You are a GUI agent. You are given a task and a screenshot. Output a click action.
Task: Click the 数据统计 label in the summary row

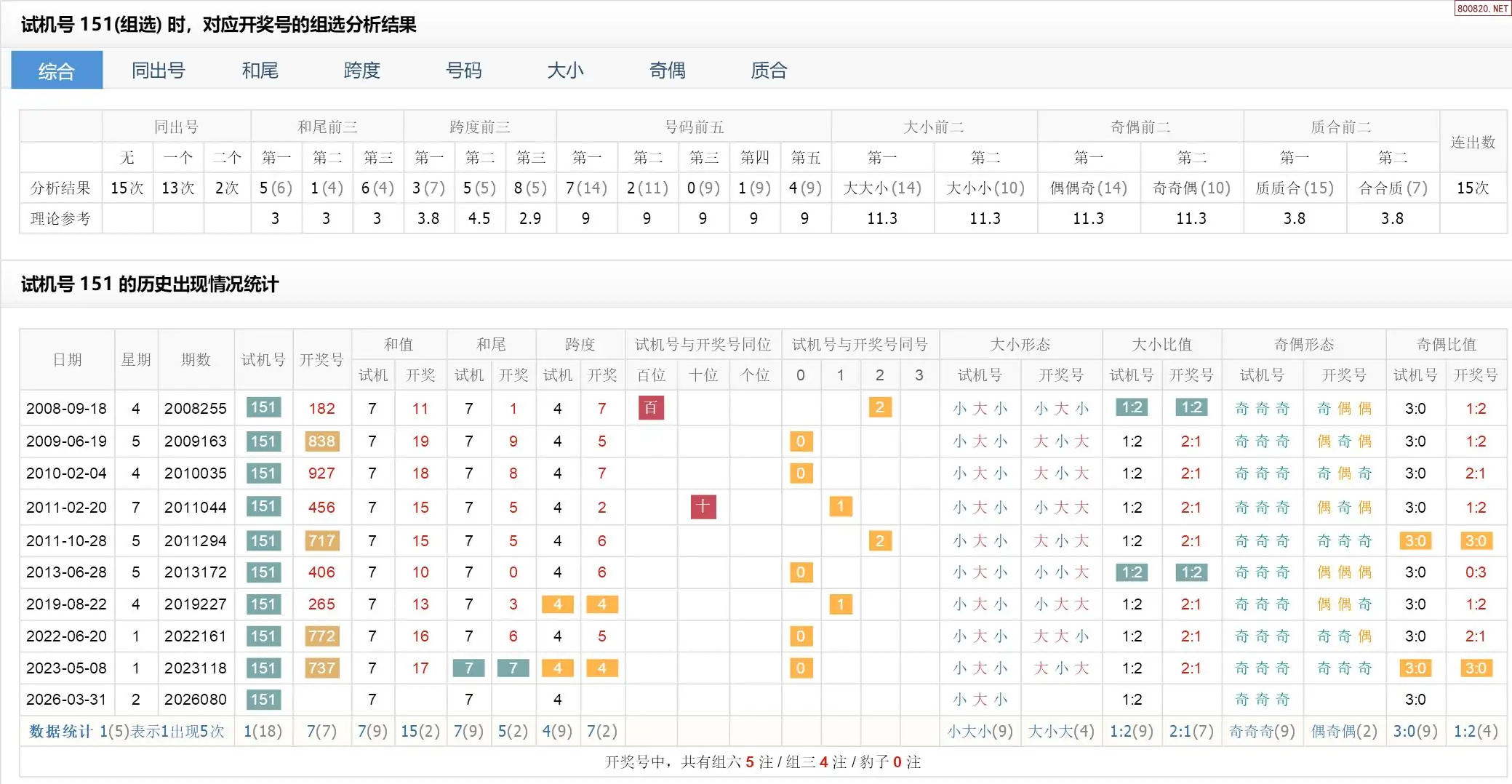60,732
